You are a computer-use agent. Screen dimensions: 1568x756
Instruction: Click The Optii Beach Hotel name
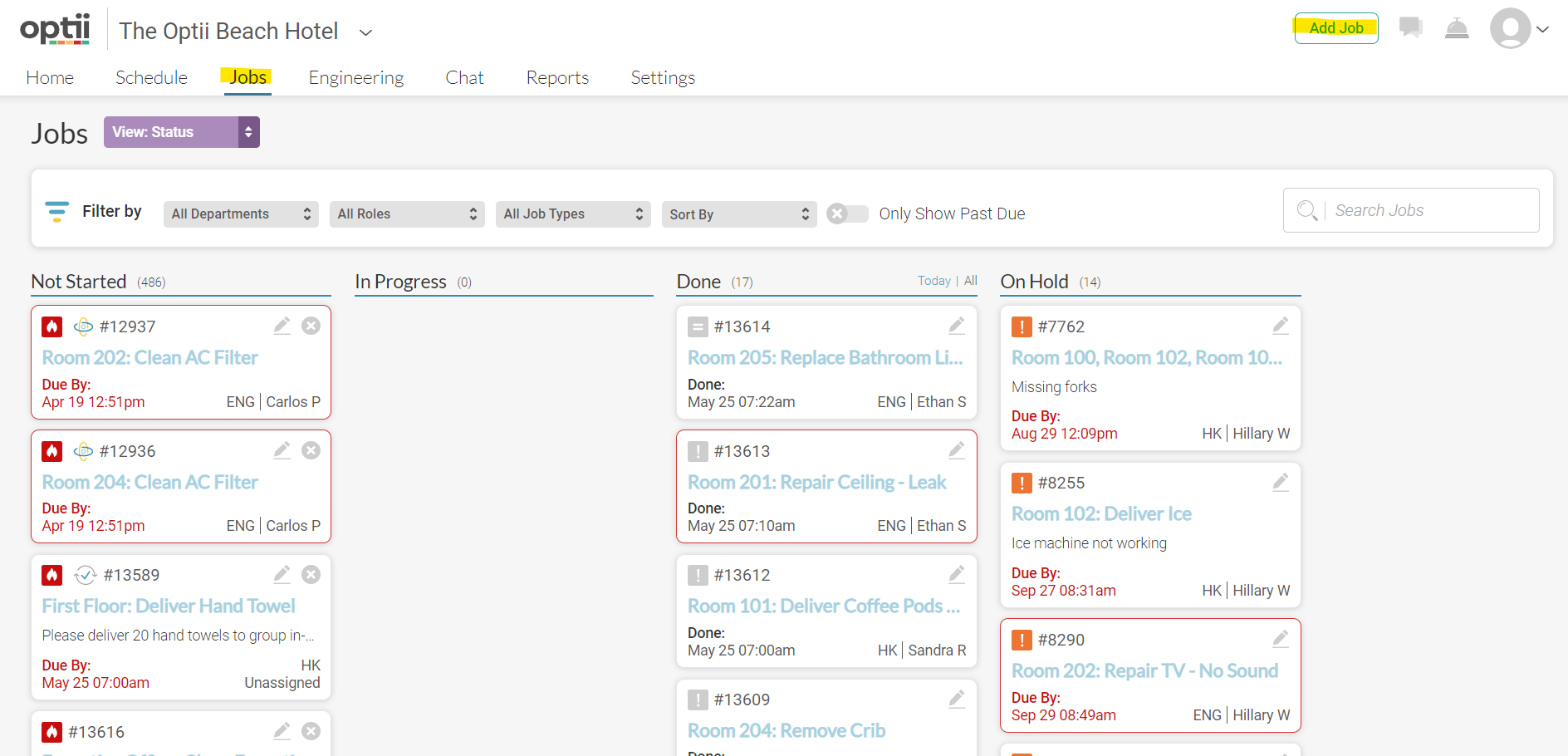click(x=228, y=32)
